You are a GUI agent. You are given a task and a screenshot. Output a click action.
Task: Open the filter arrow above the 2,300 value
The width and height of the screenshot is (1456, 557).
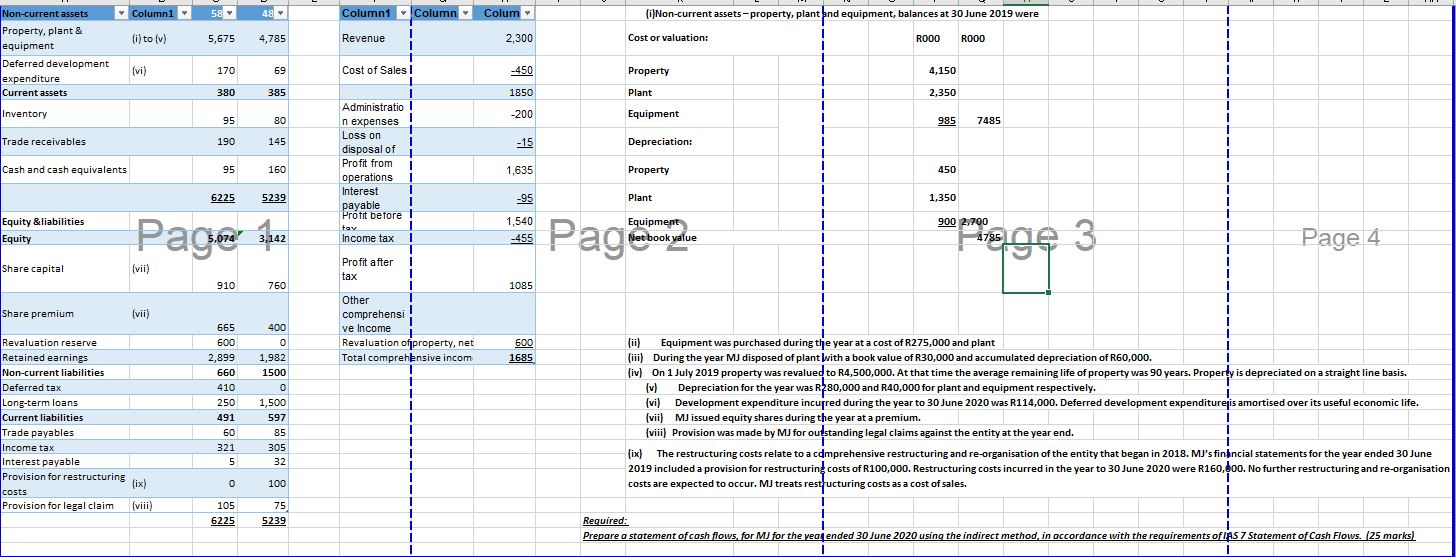[x=528, y=13]
